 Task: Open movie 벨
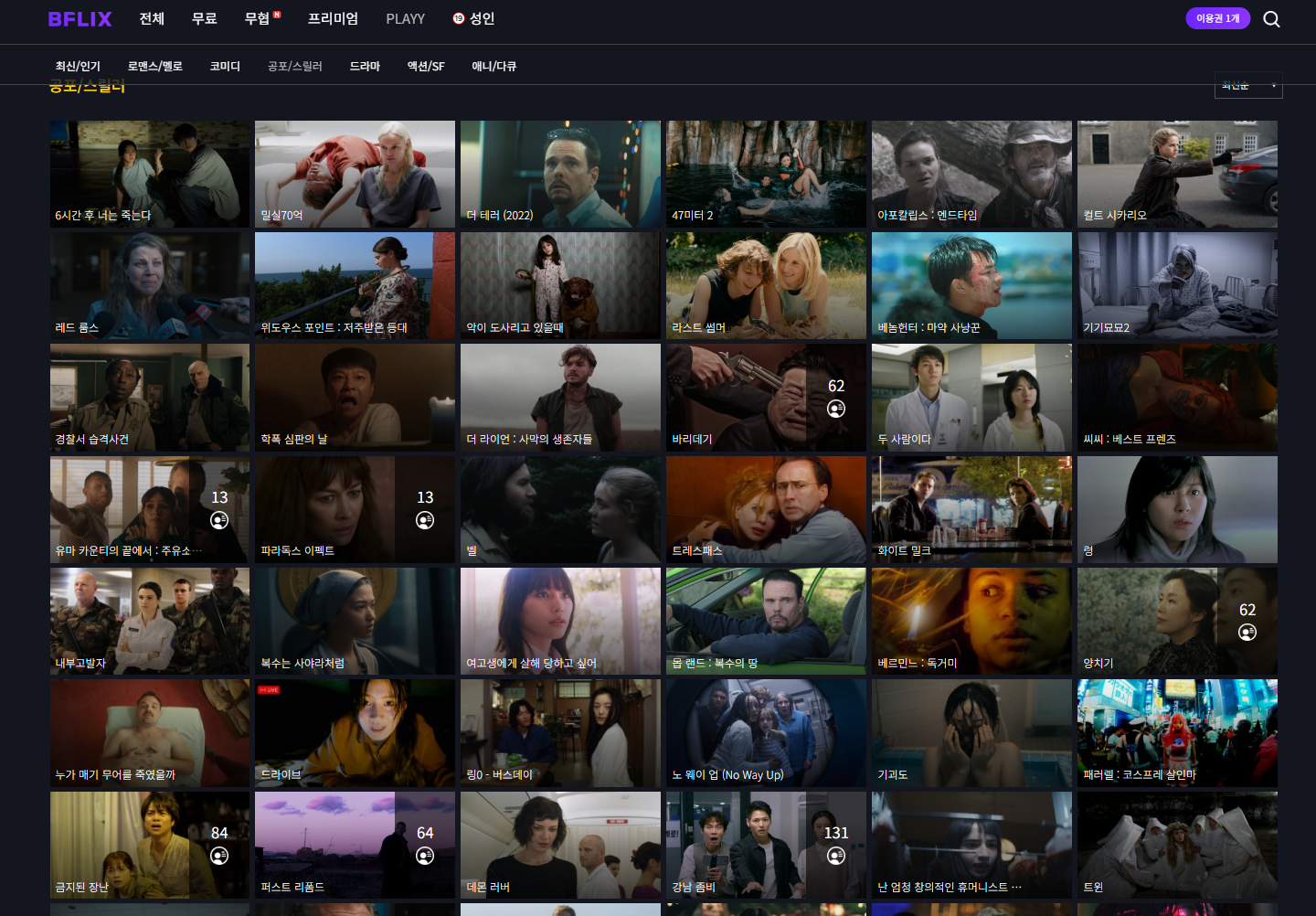tap(560, 509)
